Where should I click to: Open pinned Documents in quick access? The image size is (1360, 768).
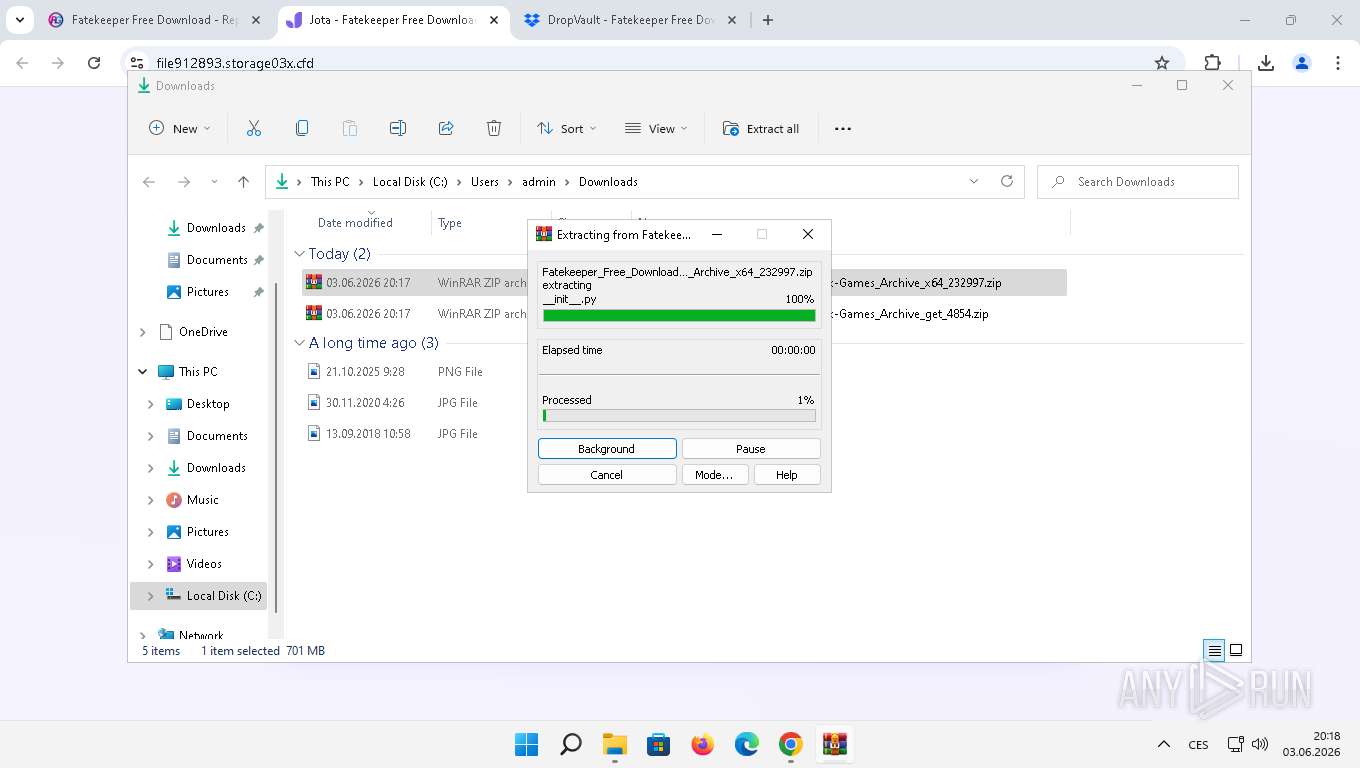pos(217,259)
